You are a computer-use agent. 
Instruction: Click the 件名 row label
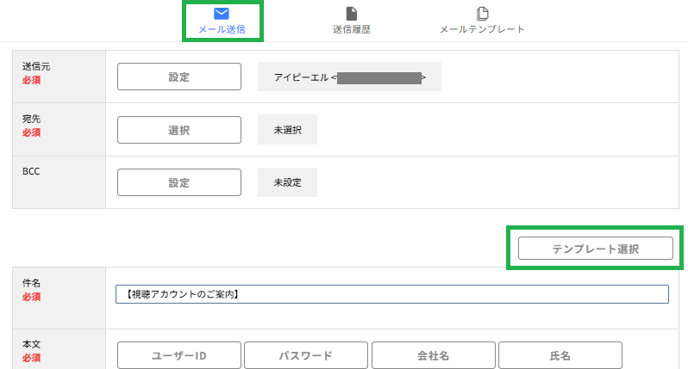coord(31,283)
